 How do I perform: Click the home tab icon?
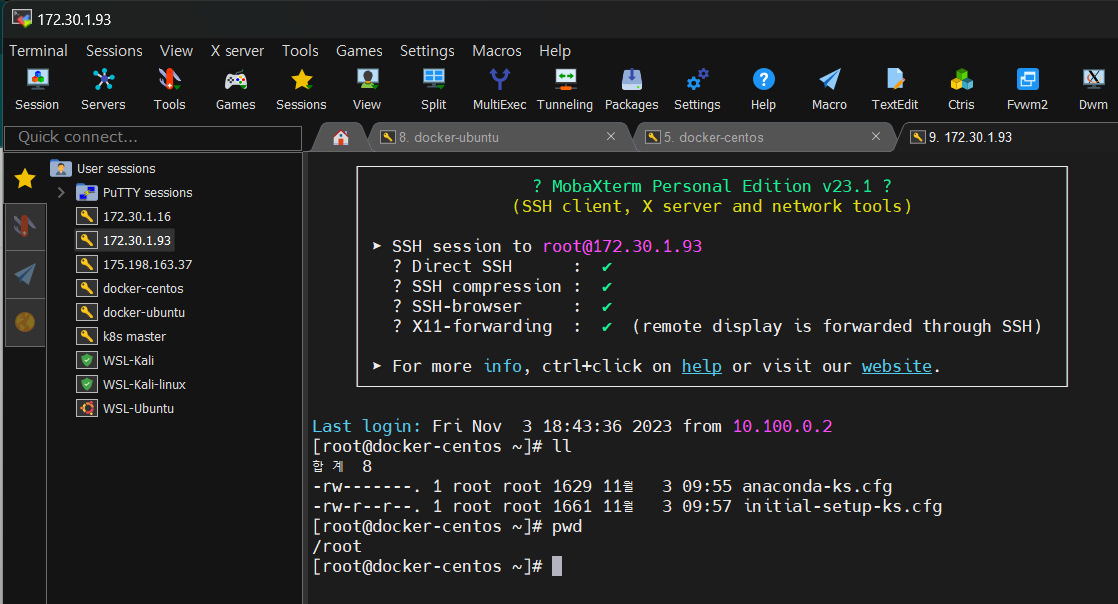[341, 137]
